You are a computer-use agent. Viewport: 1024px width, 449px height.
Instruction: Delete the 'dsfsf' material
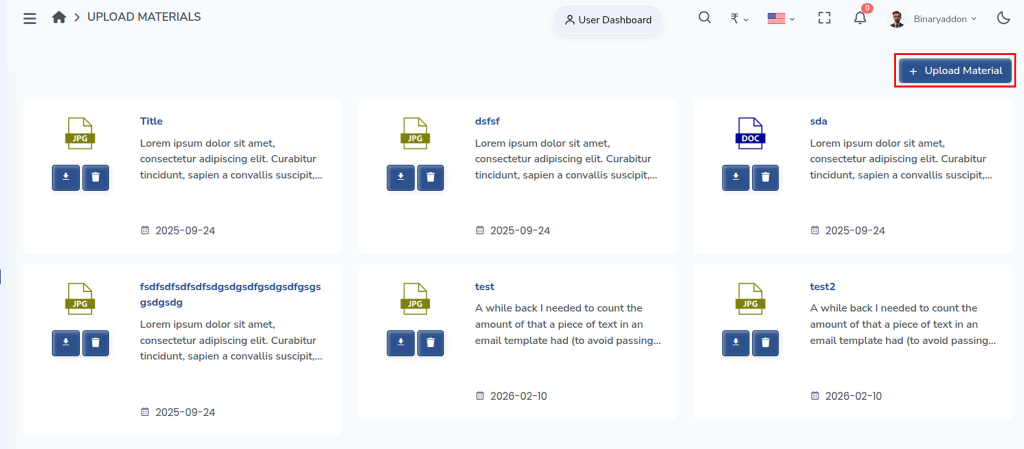coord(430,177)
